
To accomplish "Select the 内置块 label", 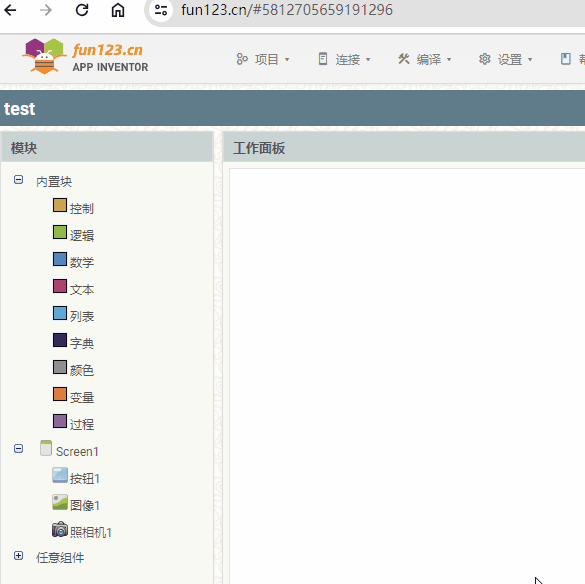I will pyautogui.click(x=54, y=182).
